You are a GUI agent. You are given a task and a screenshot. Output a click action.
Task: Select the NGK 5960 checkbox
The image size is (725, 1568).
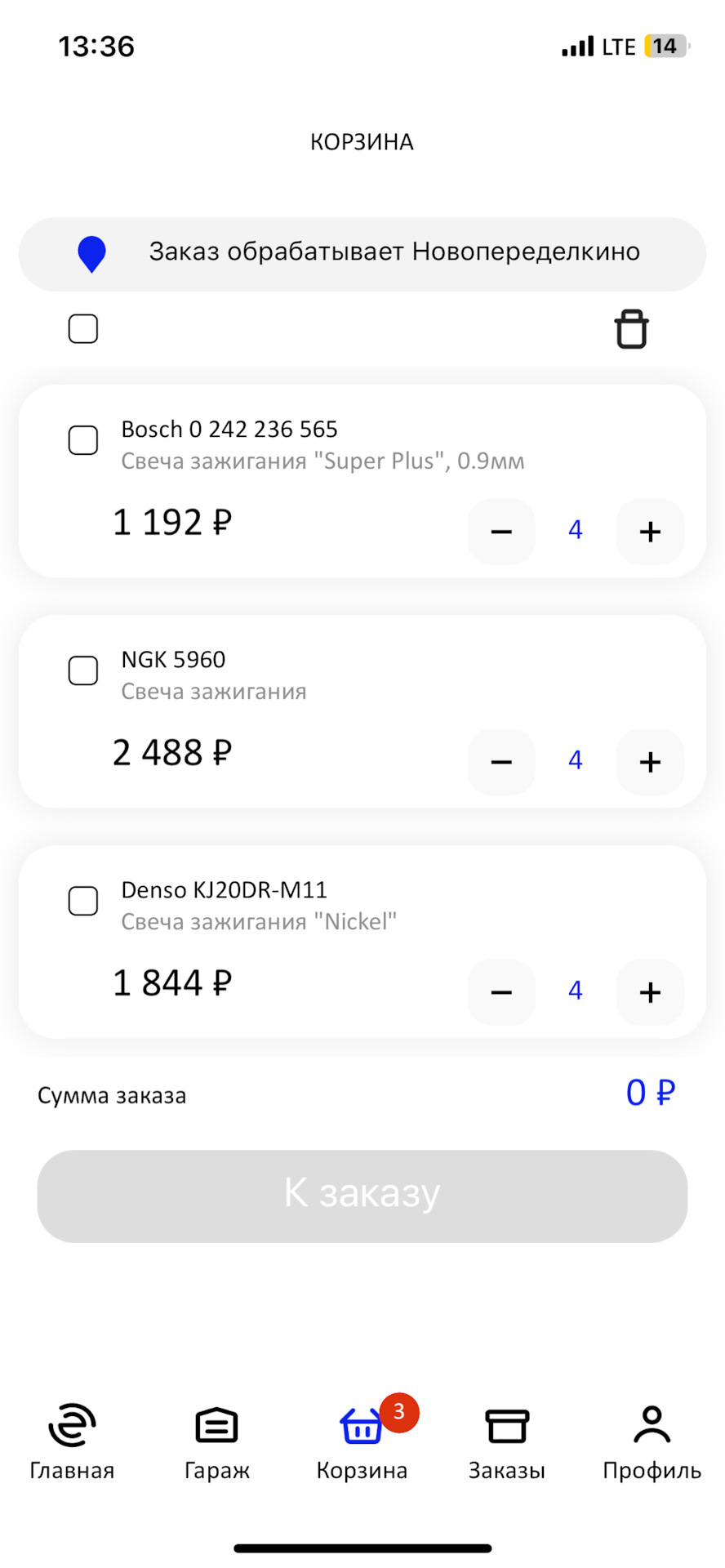click(x=83, y=670)
